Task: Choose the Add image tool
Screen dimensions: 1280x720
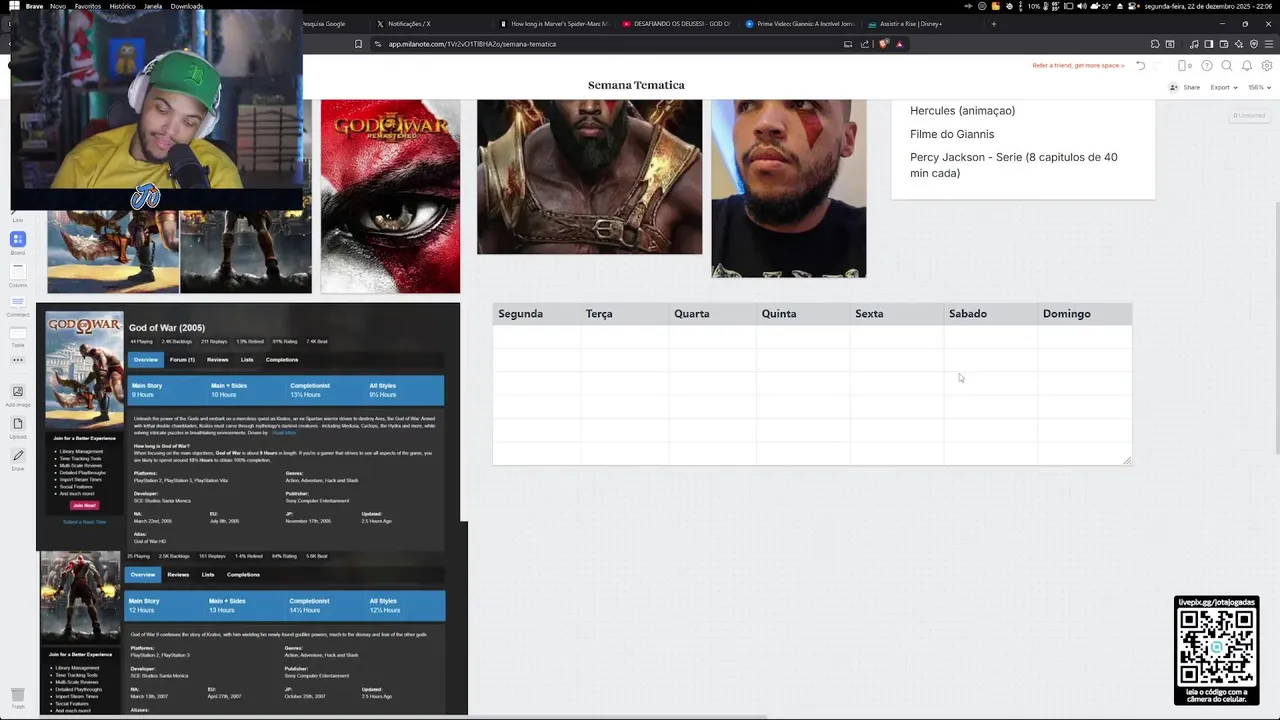Action: [x=18, y=394]
